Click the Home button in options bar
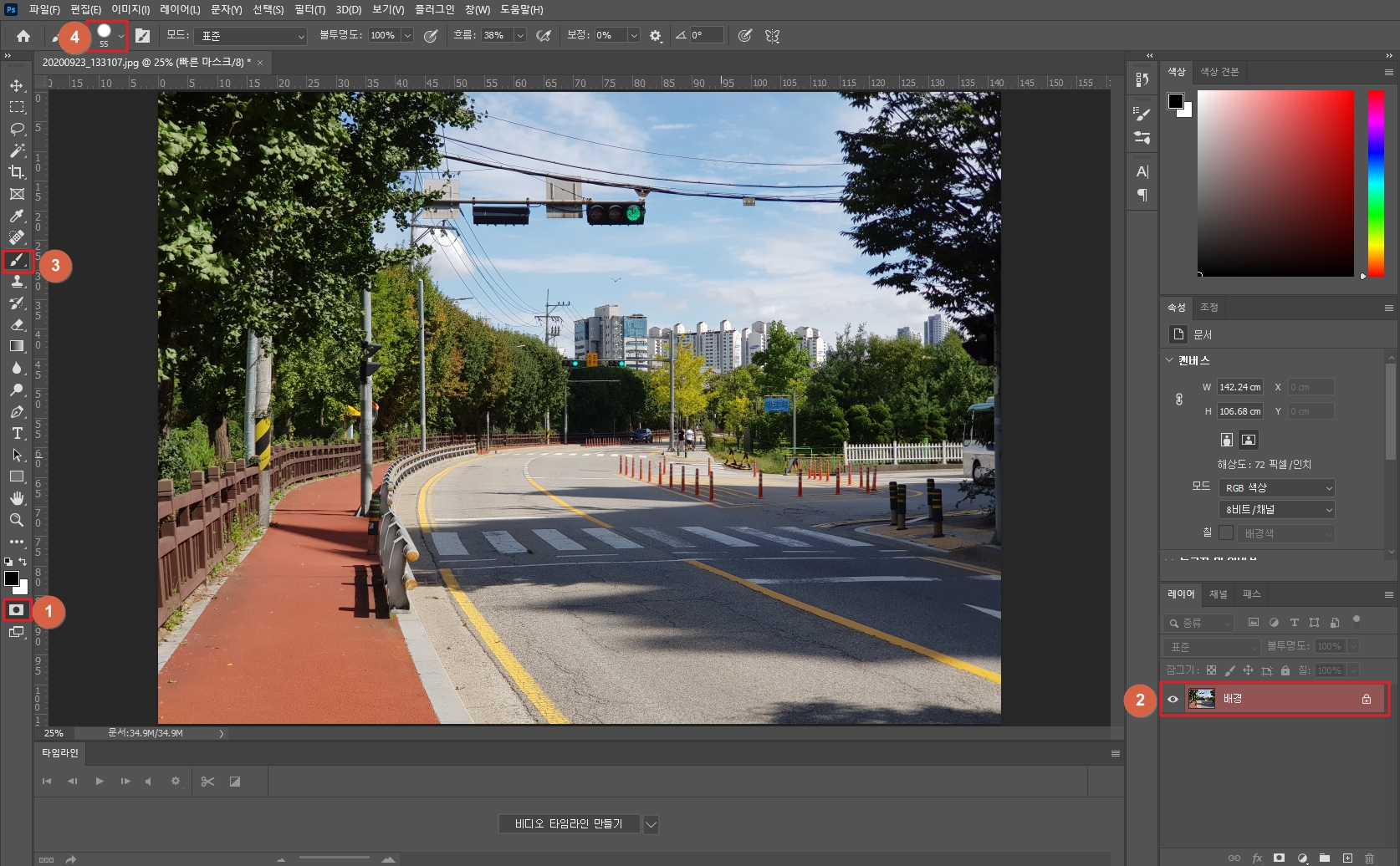 point(23,36)
